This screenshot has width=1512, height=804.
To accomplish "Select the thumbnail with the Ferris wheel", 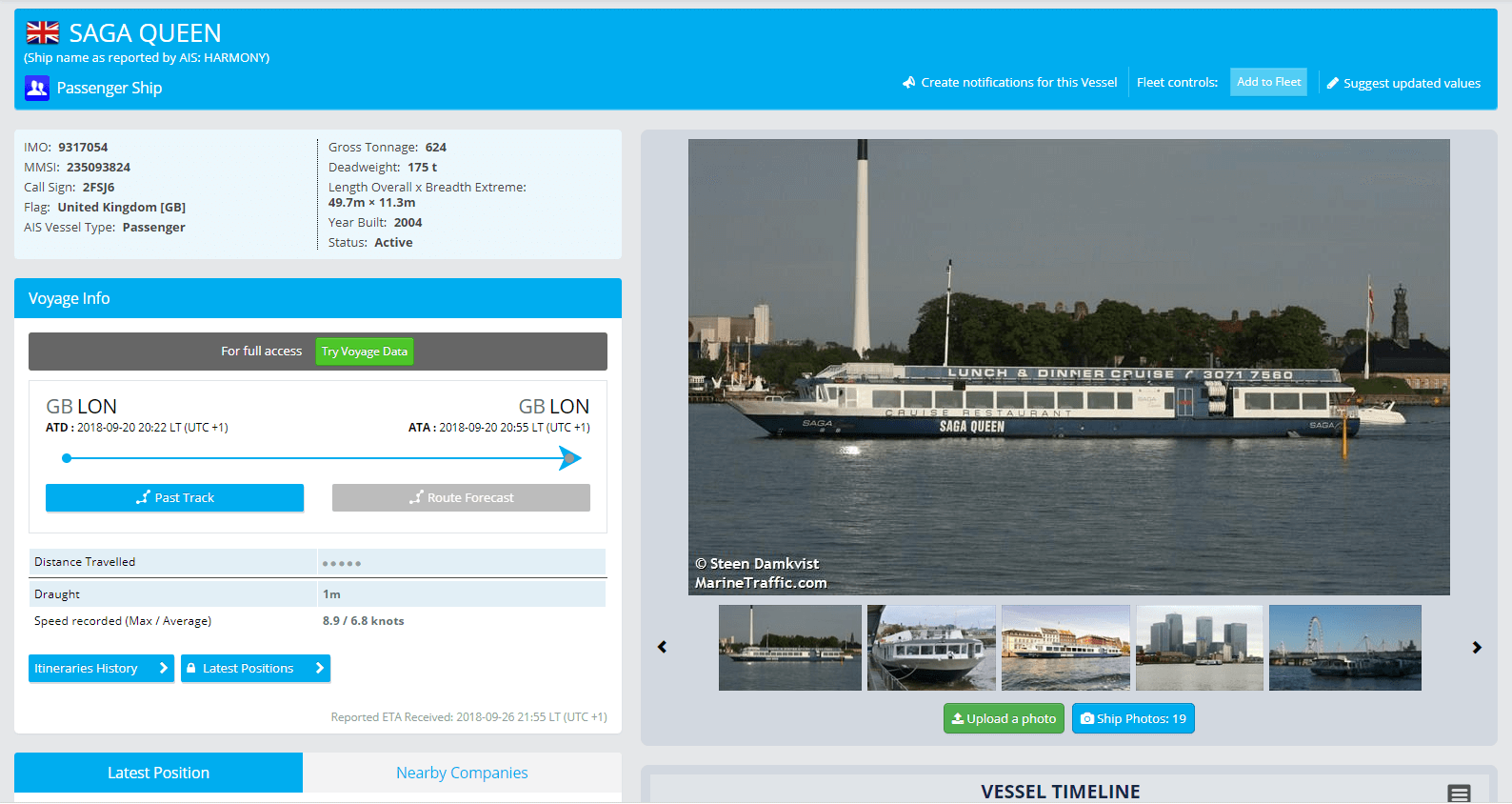I will click(x=1345, y=648).
